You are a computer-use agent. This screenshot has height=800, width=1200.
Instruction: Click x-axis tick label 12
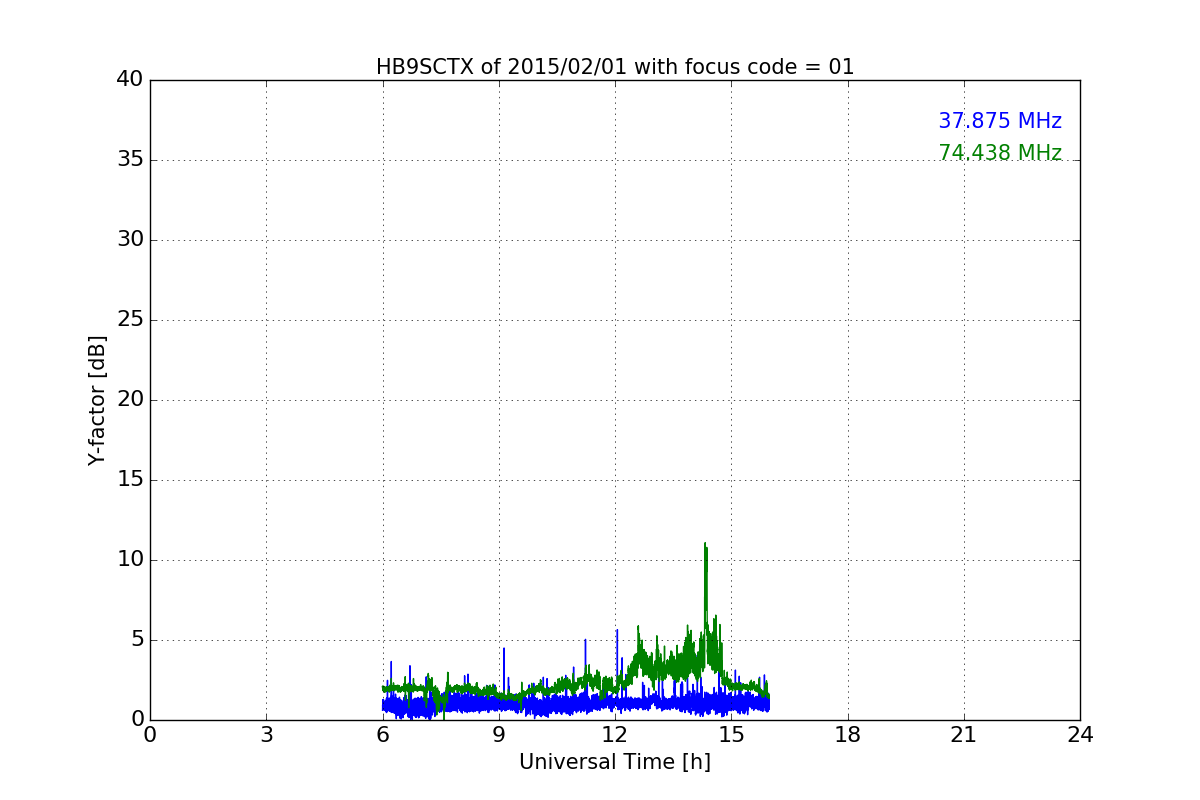(615, 735)
